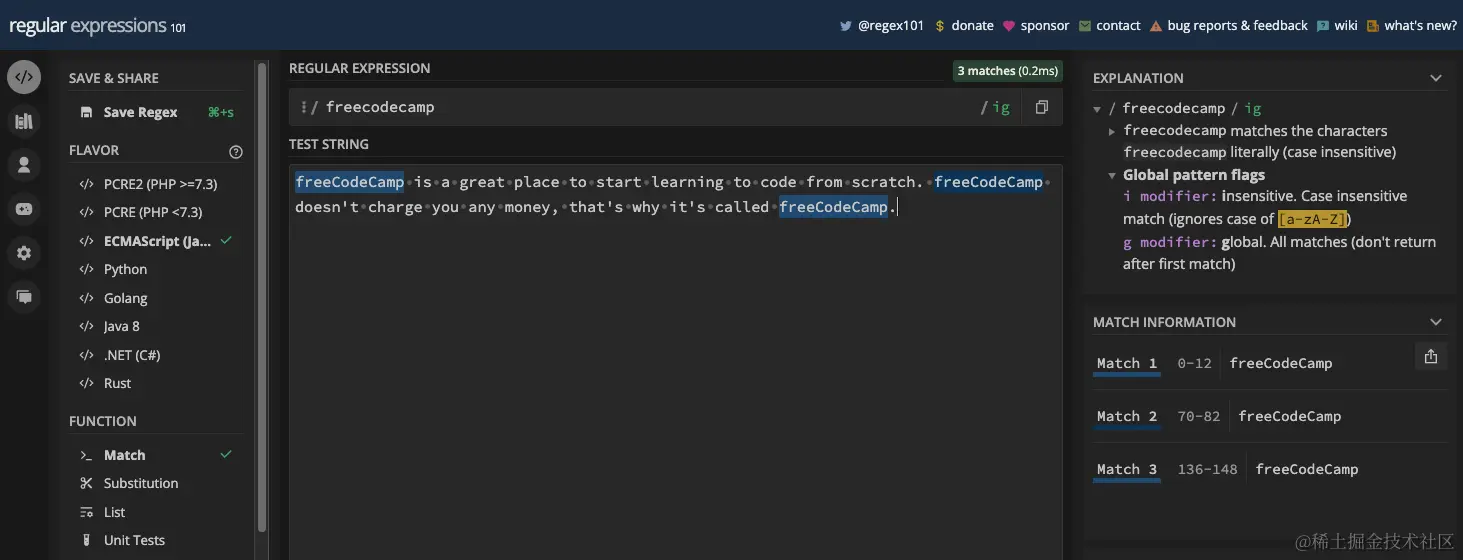
Task: Open the what's new link
Action: (x=1420, y=26)
